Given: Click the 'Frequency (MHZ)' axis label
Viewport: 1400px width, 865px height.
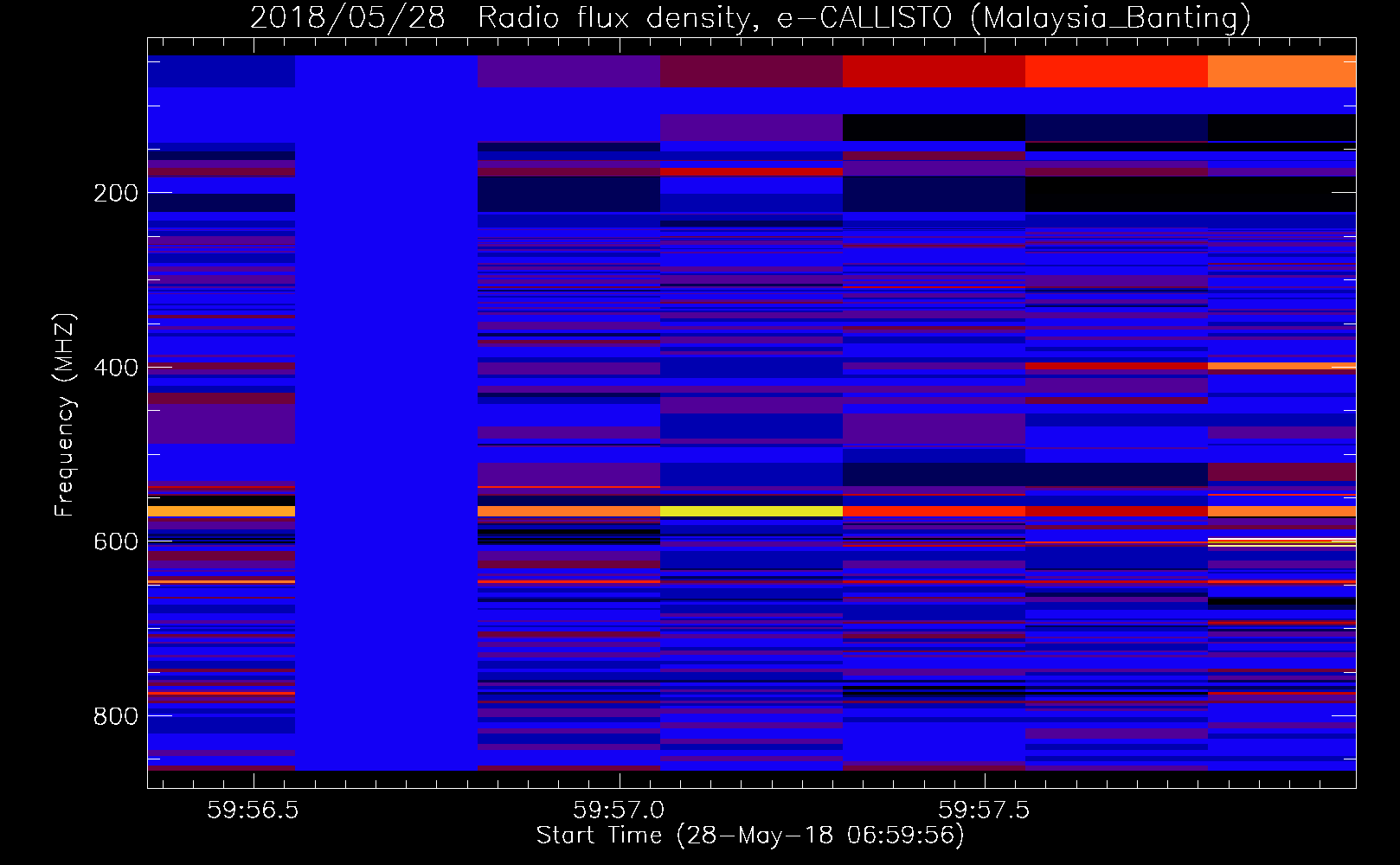Looking at the screenshot, I should click(x=65, y=415).
